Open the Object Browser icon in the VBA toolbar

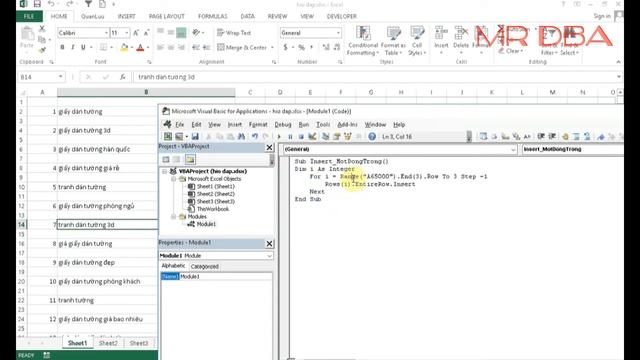[347, 136]
